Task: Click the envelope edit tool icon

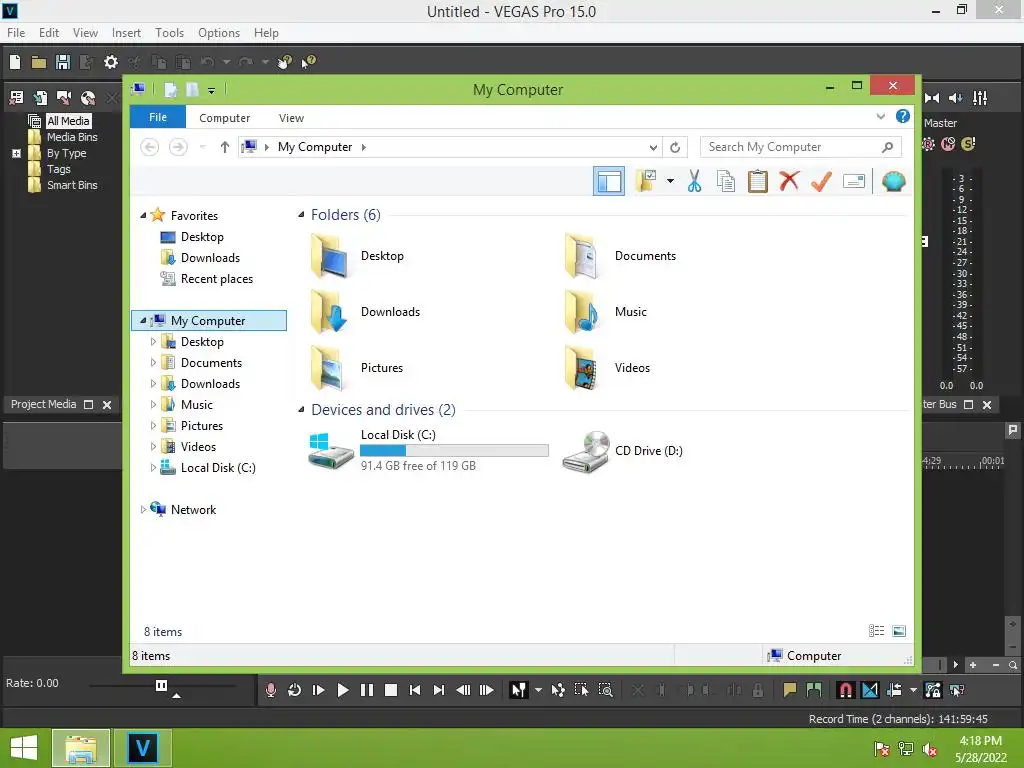Action: click(x=558, y=690)
